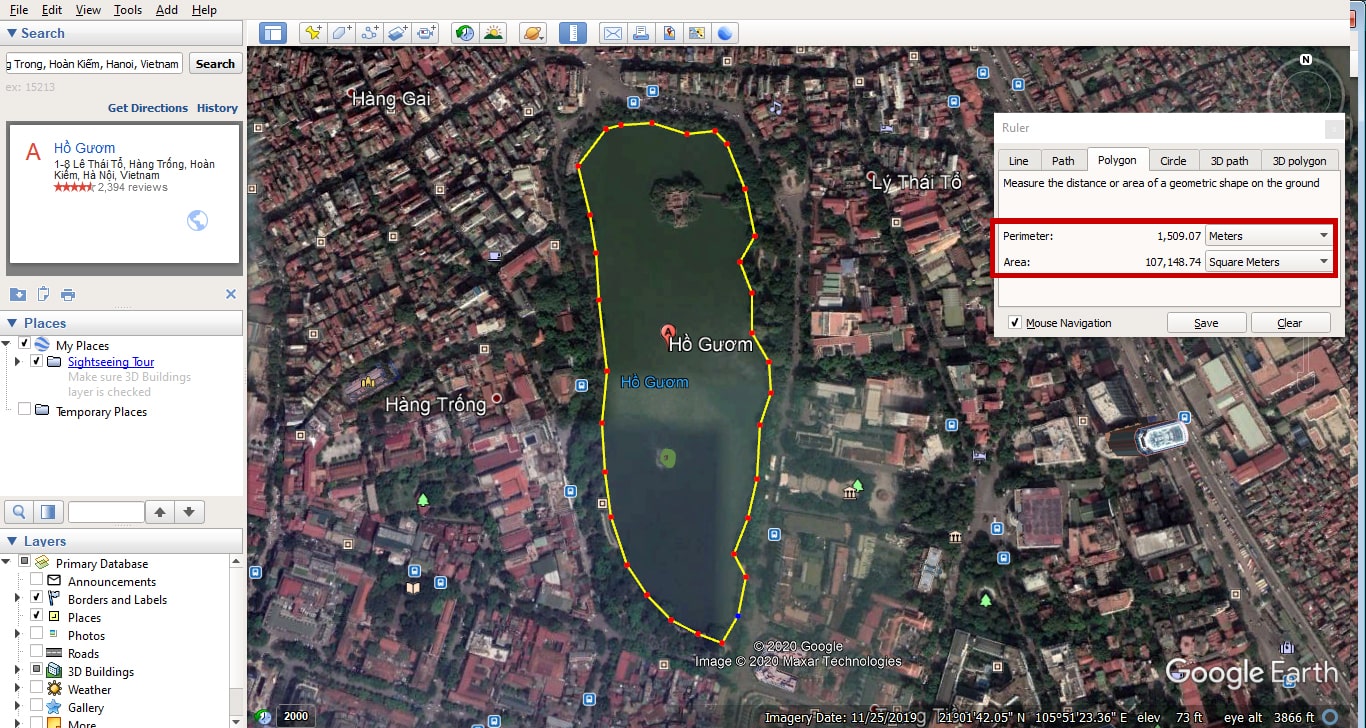Hide the sidebar using the toolbar panel icon
The width and height of the screenshot is (1366, 728).
point(273,33)
